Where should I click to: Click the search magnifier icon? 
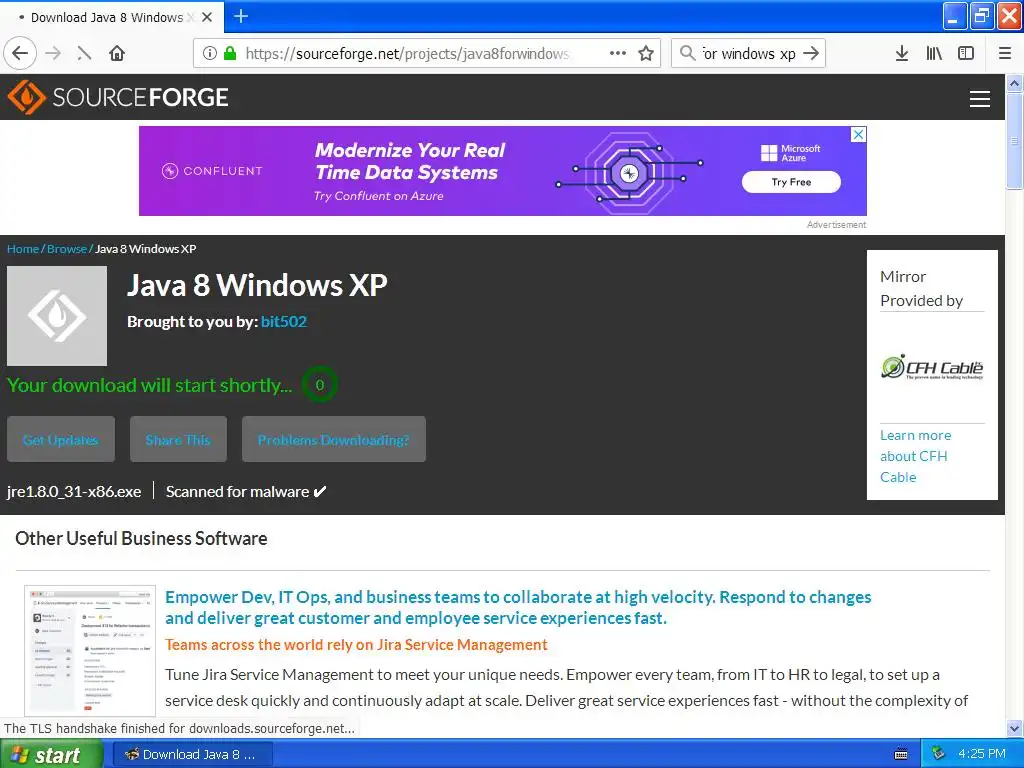click(x=687, y=53)
